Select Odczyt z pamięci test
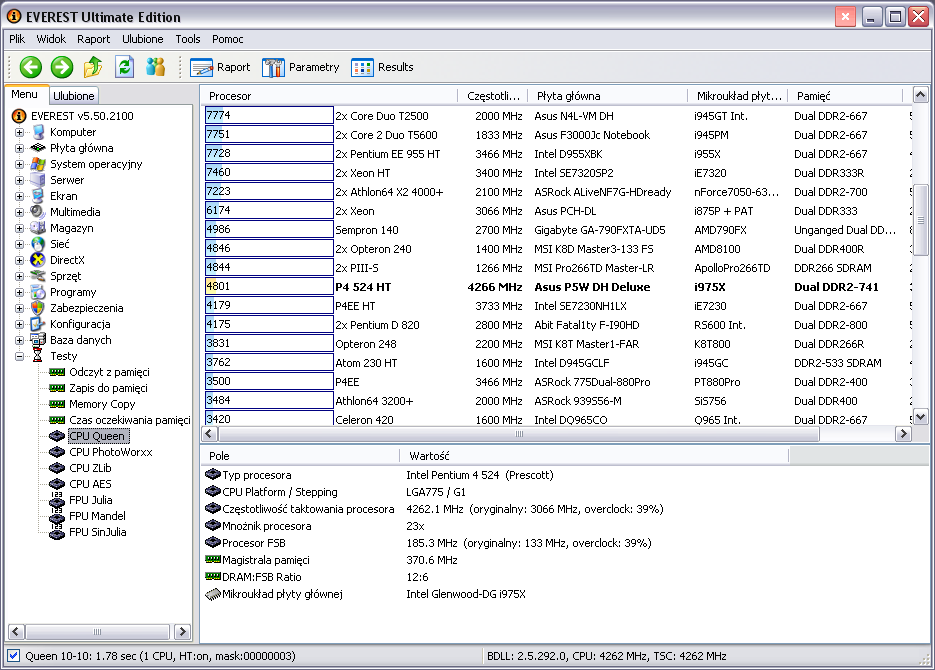This screenshot has width=935, height=670. (x=108, y=372)
